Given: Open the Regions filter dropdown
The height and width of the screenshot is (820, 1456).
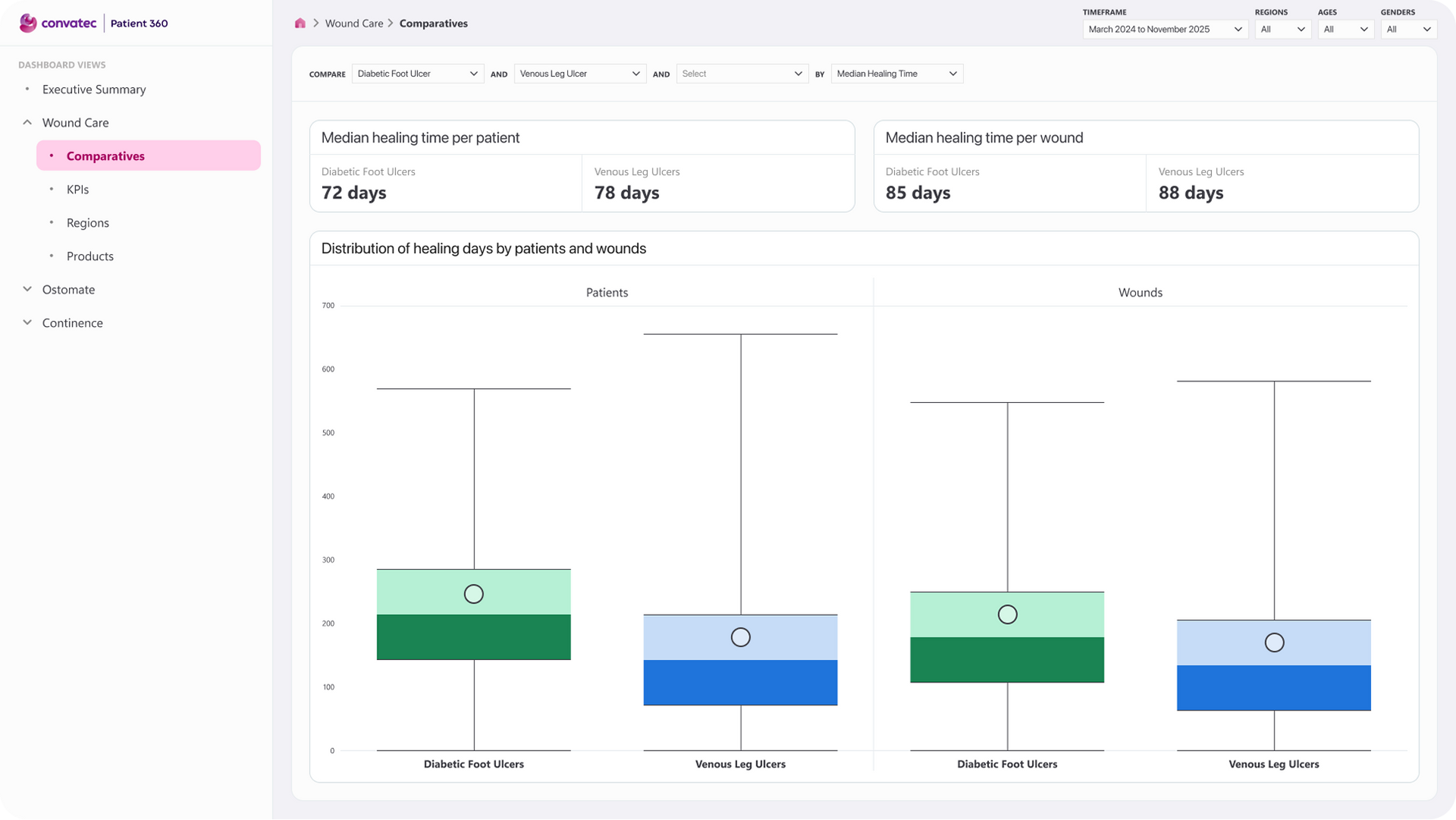Looking at the screenshot, I should click(x=1282, y=30).
